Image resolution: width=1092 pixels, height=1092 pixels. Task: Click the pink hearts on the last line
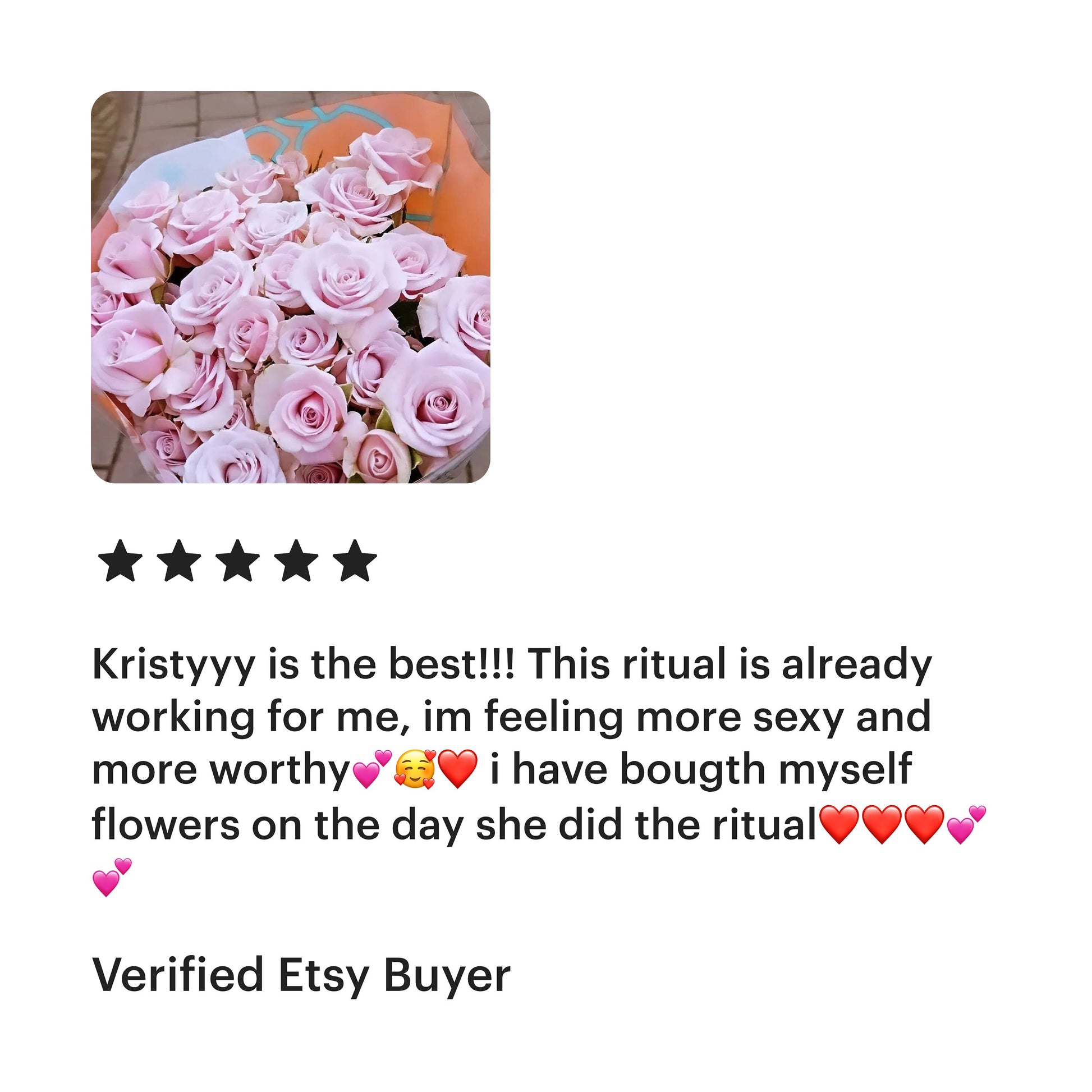click(x=111, y=877)
